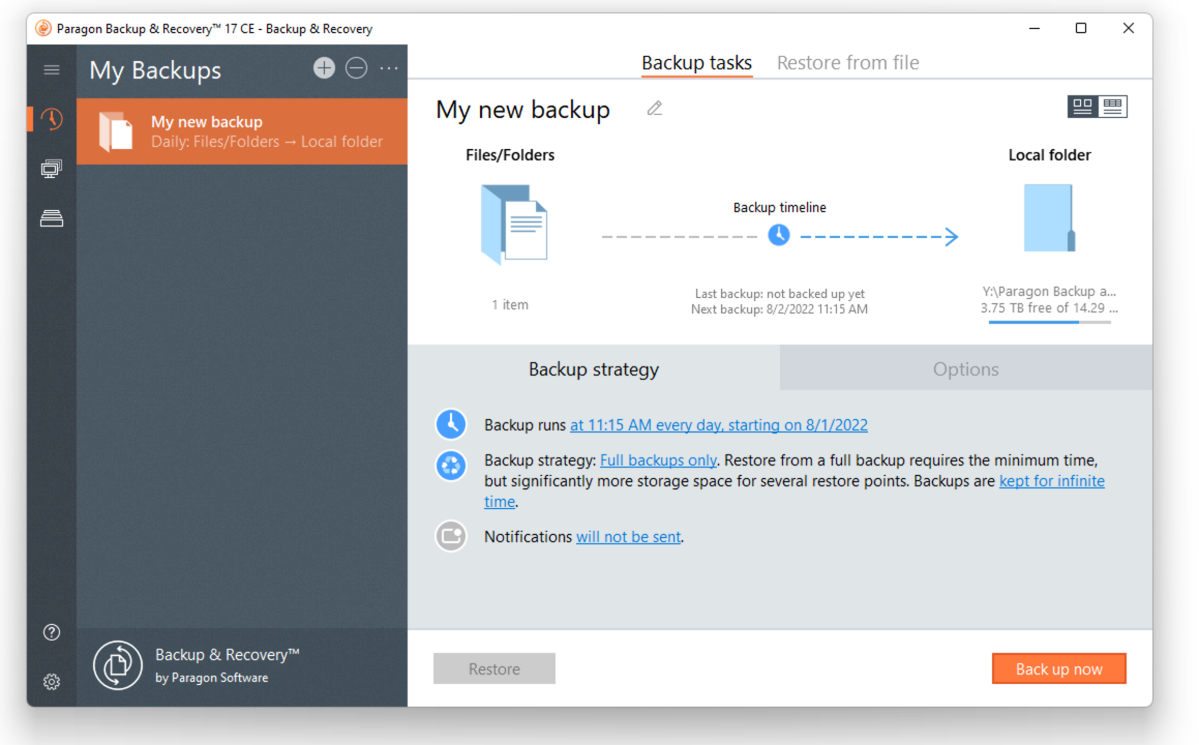Change the 'Full backups only' strategy link
This screenshot has width=1199, height=745.
pos(658,460)
